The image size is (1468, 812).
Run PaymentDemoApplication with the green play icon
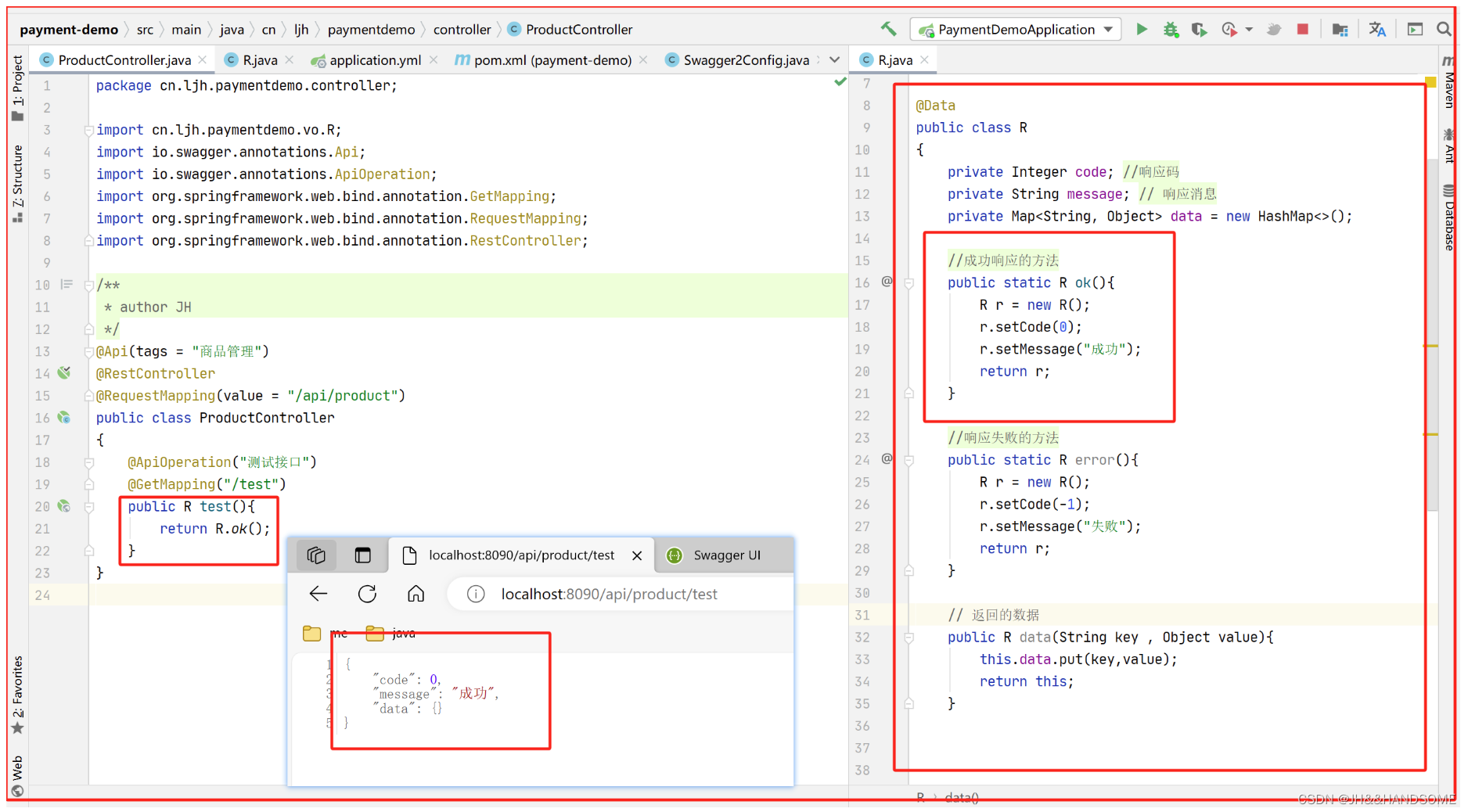click(1142, 29)
